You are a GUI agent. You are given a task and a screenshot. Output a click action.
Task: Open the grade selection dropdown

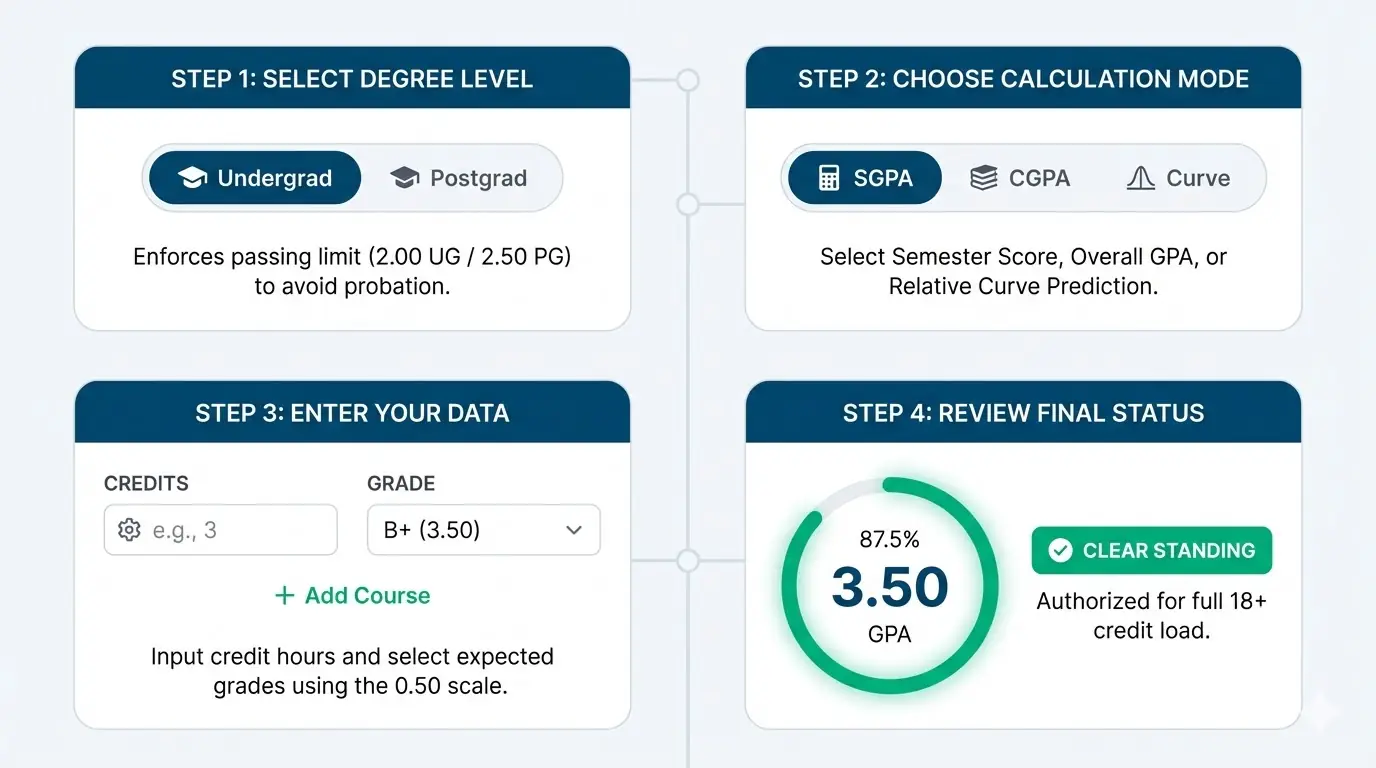[483, 530]
